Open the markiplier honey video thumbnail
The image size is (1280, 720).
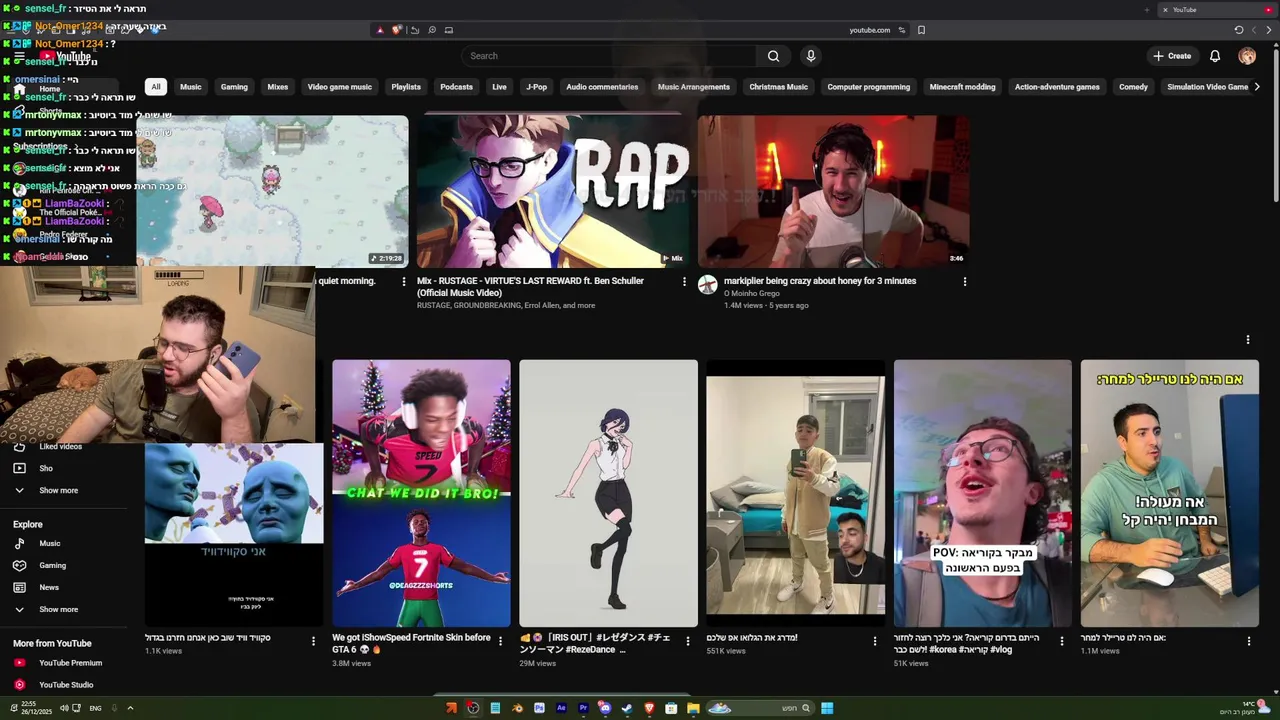833,191
